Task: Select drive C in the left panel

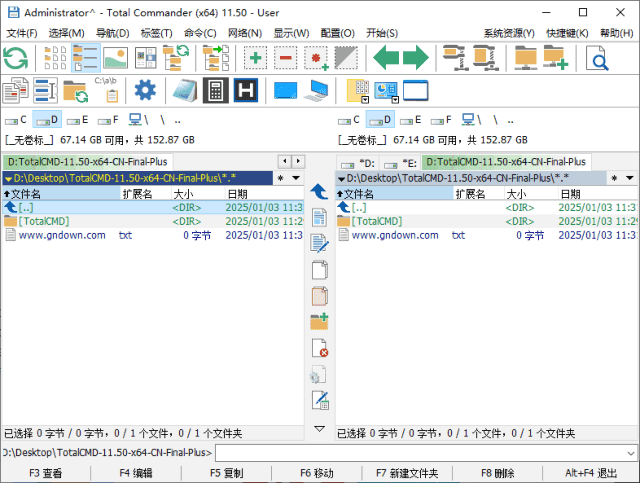Action: 17,120
